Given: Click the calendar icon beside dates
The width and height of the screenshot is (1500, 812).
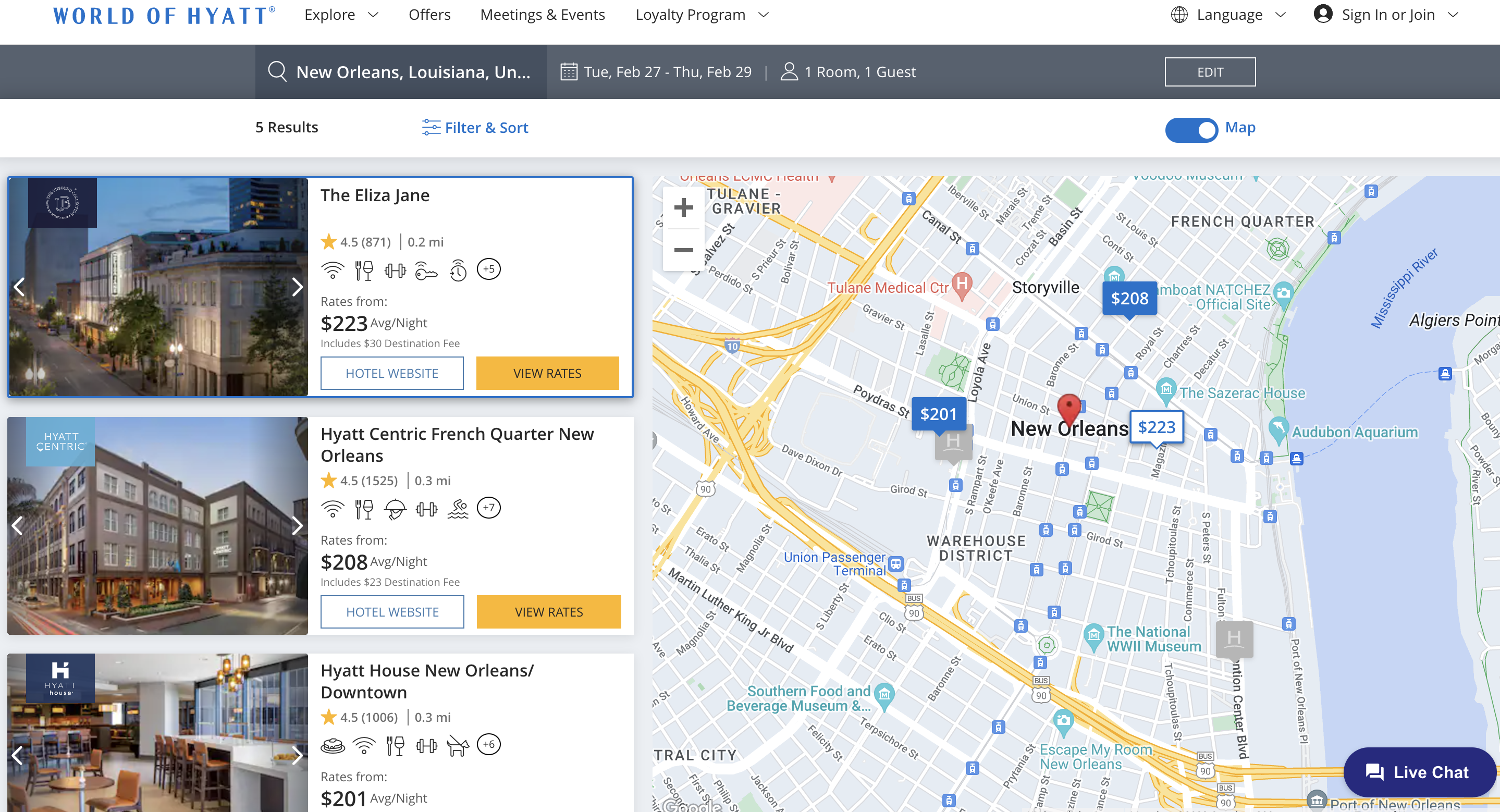Looking at the screenshot, I should [x=568, y=71].
